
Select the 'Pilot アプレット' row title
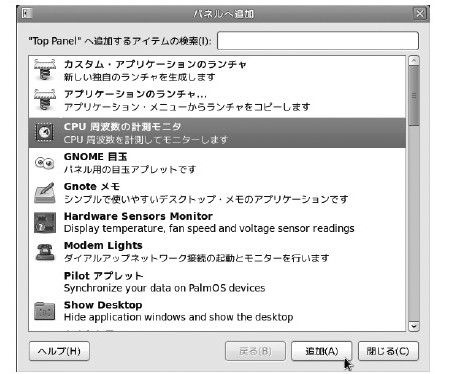point(103,276)
